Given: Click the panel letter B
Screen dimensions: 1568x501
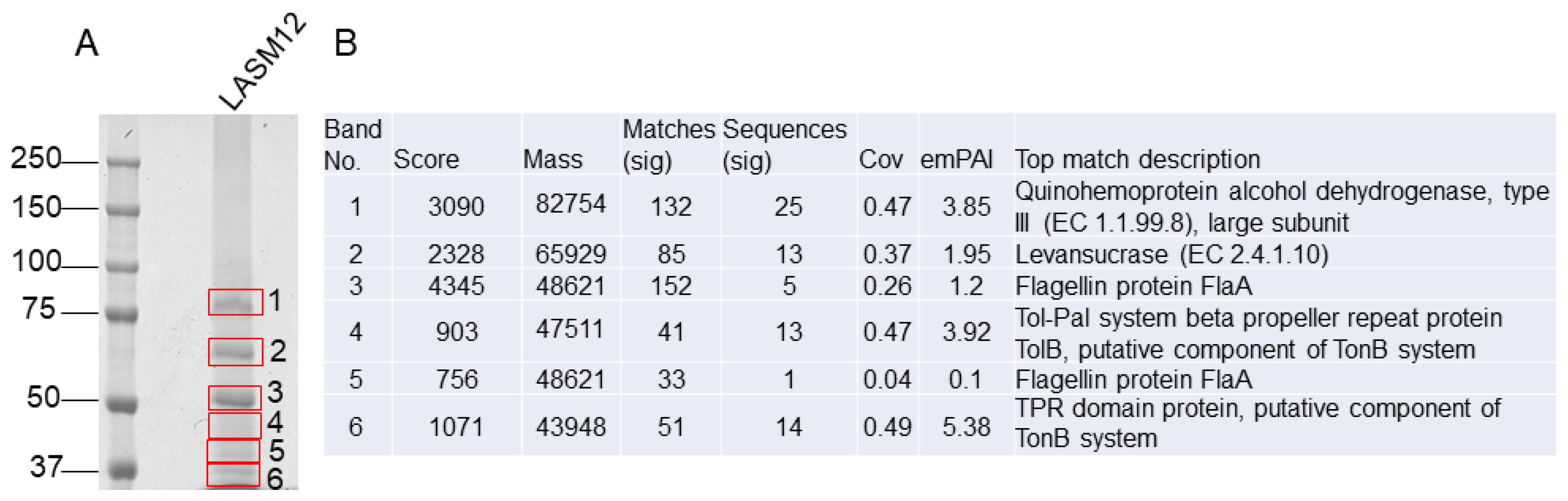Looking at the screenshot, I should 346,44.
